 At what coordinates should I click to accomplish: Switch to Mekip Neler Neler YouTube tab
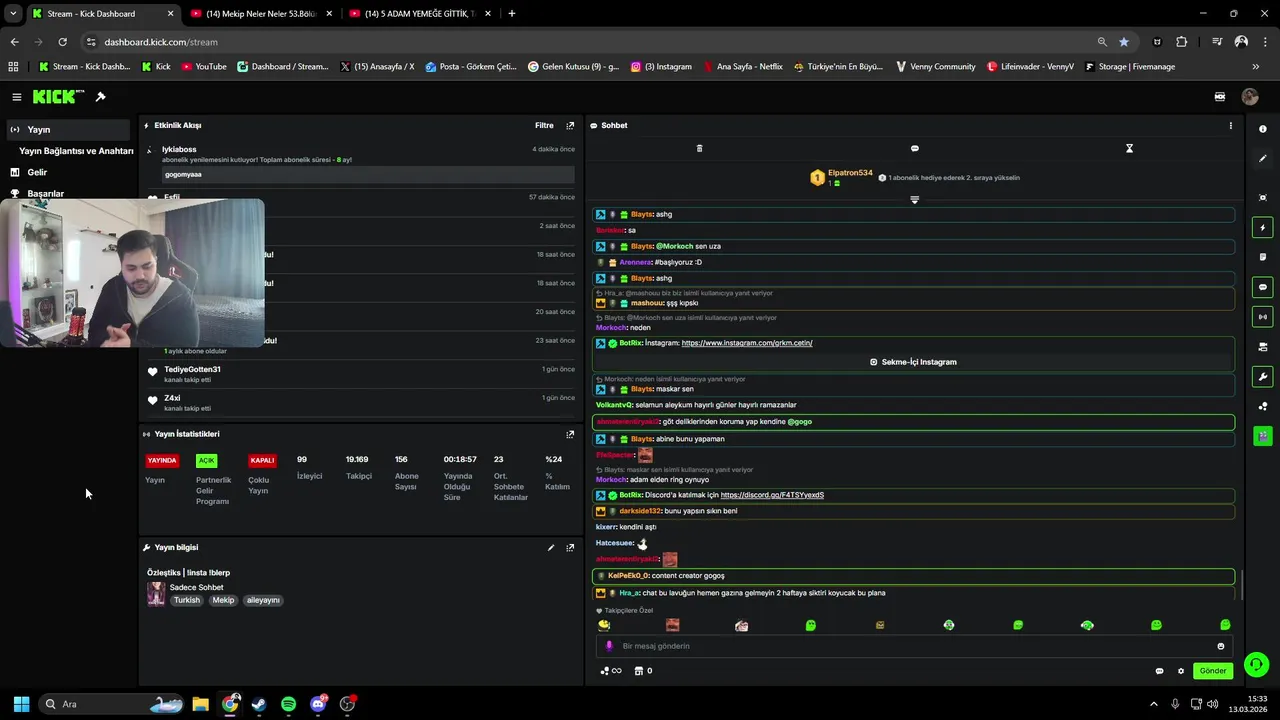click(x=259, y=14)
